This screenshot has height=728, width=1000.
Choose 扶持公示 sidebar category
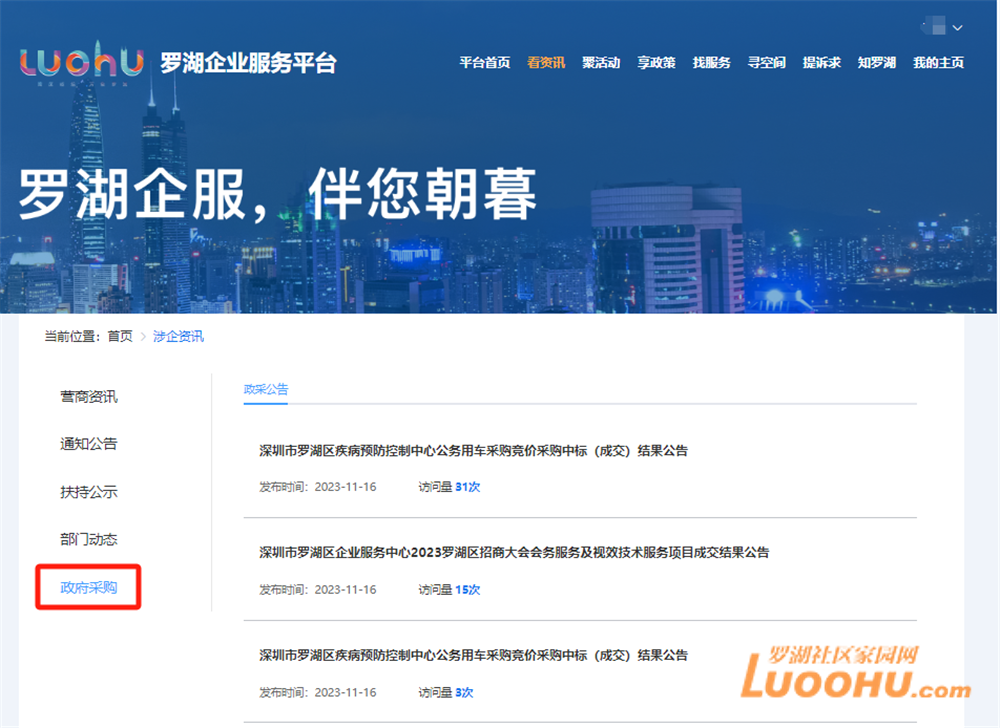(x=88, y=492)
